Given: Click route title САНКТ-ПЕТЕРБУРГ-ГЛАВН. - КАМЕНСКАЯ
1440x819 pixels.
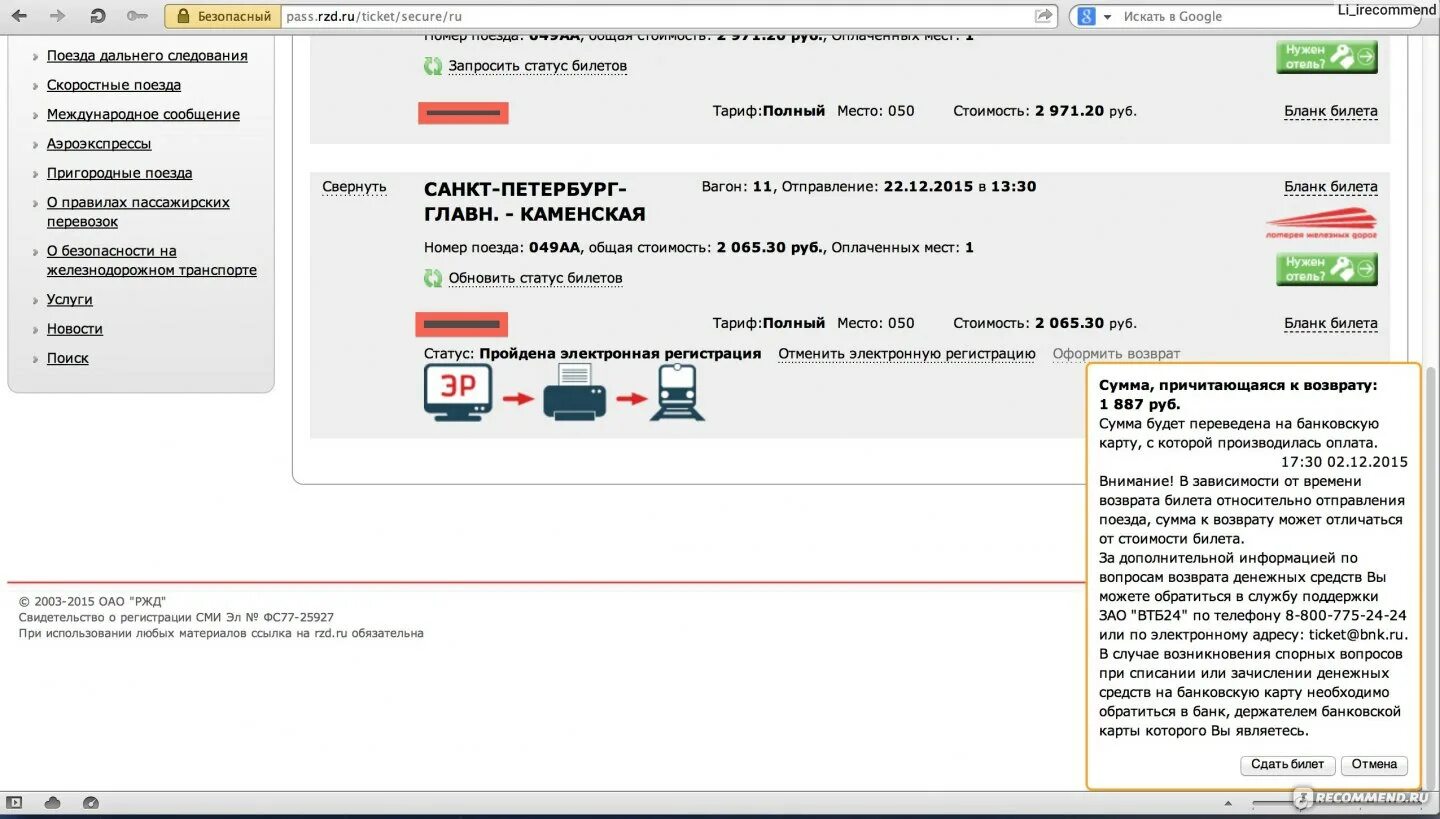Looking at the screenshot, I should click(535, 201).
